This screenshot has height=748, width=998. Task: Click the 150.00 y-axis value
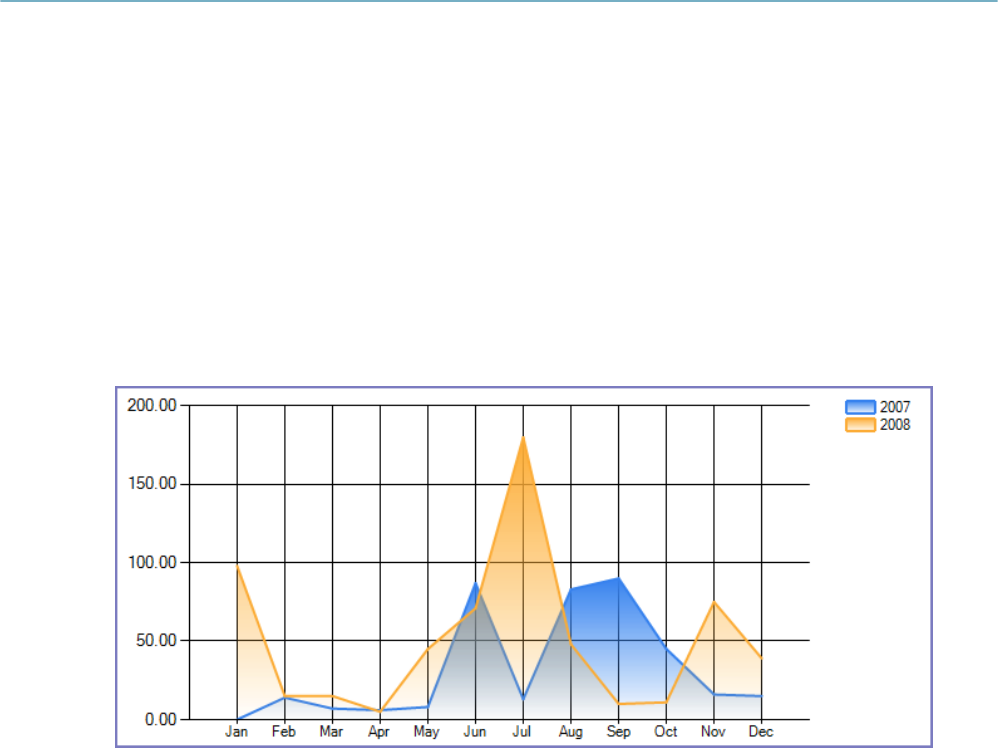[151, 484]
